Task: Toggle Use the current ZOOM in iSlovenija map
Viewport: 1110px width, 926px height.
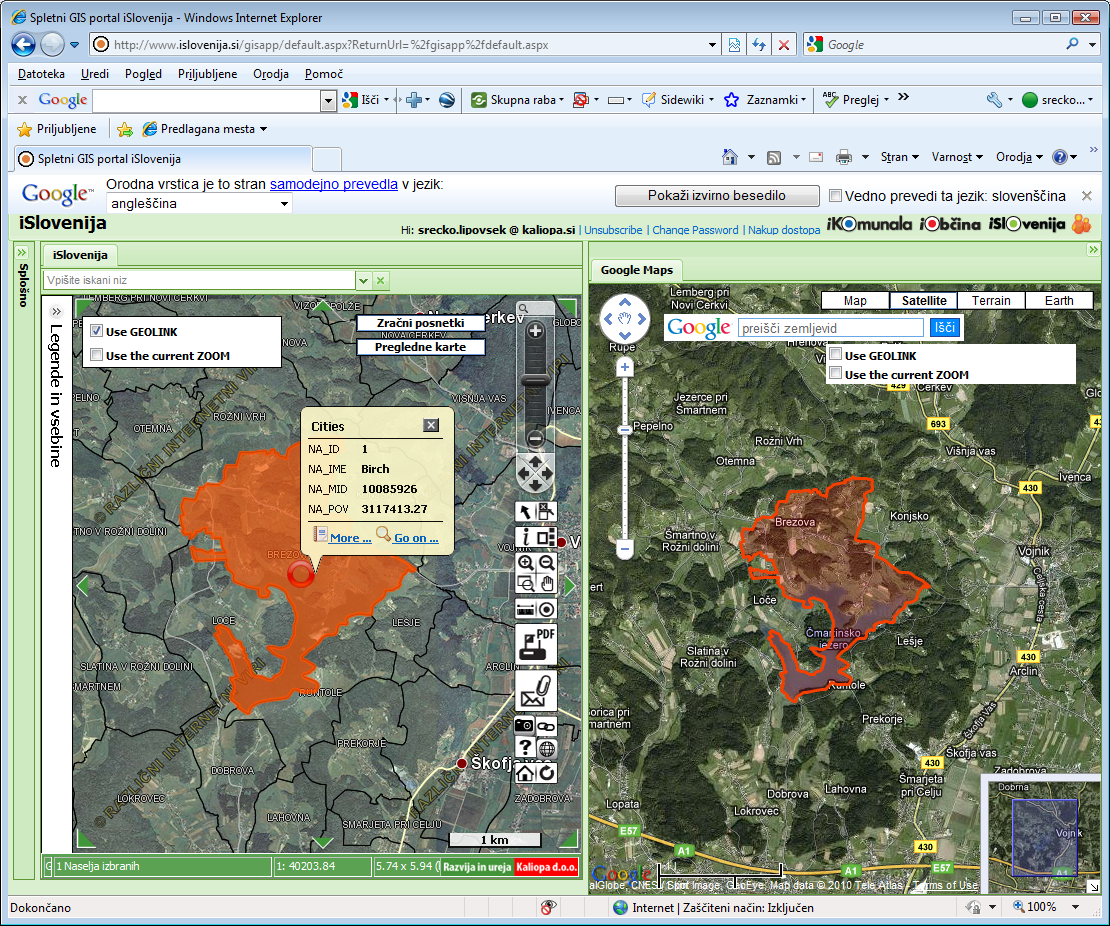Action: click(97, 355)
